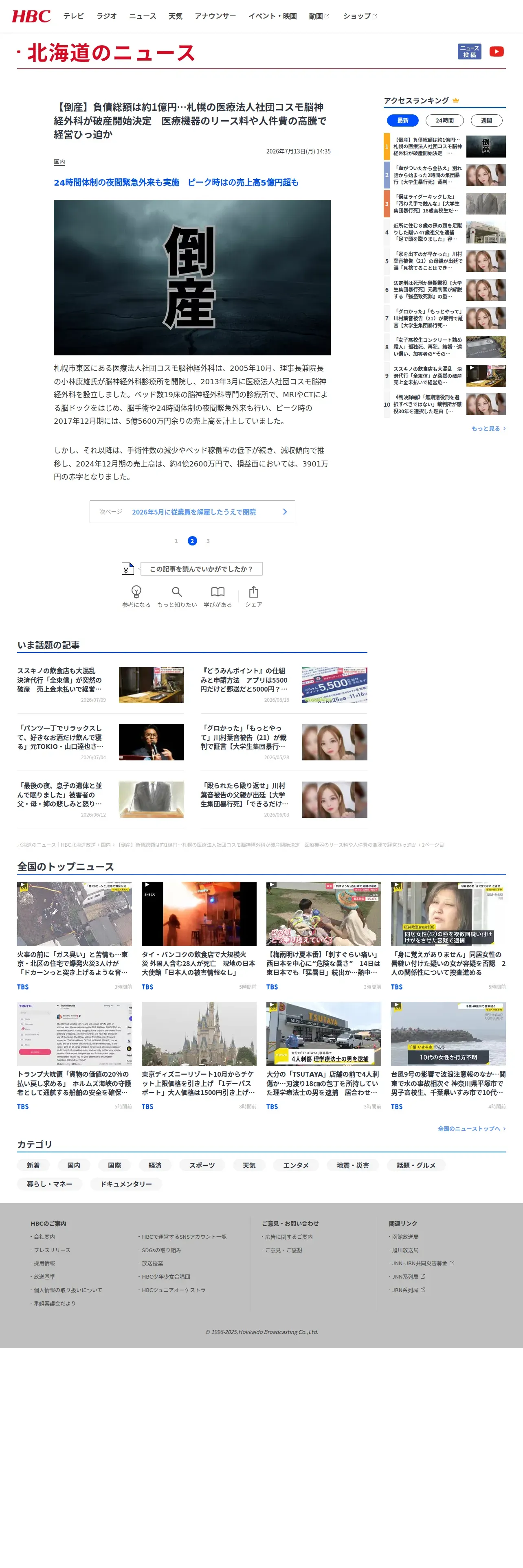
Task: Open the アナウンサー menu
Action: coord(215,16)
